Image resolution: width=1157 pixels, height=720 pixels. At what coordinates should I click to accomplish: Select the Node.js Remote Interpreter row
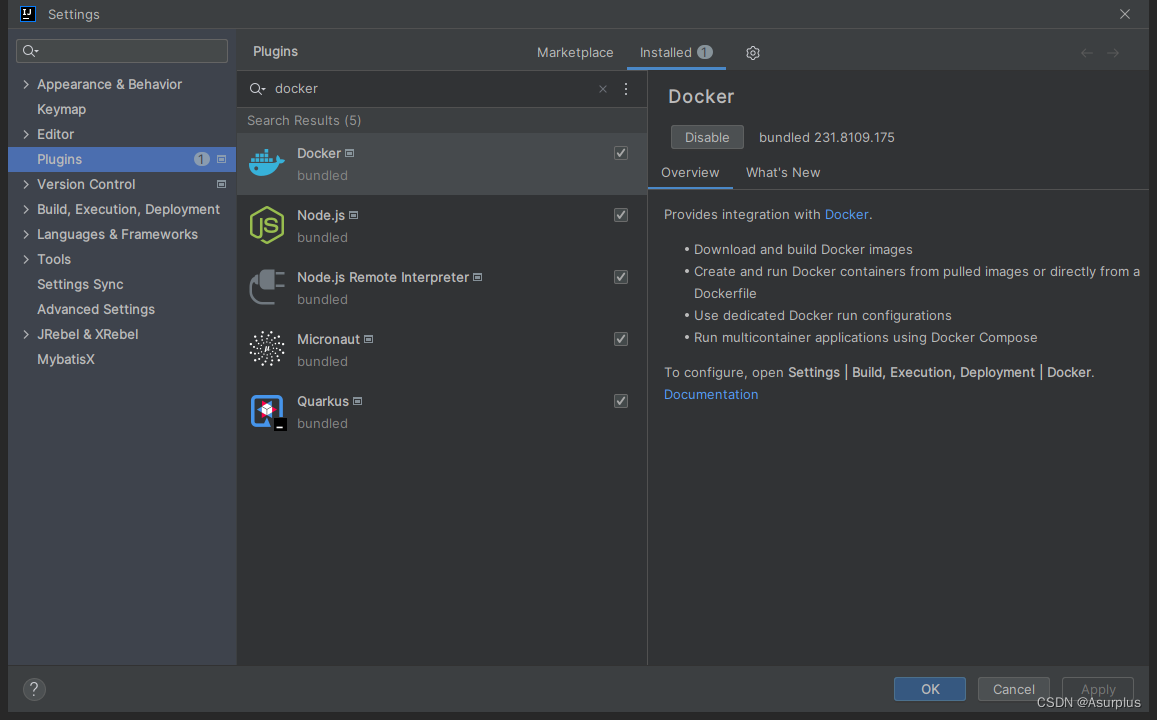click(442, 288)
